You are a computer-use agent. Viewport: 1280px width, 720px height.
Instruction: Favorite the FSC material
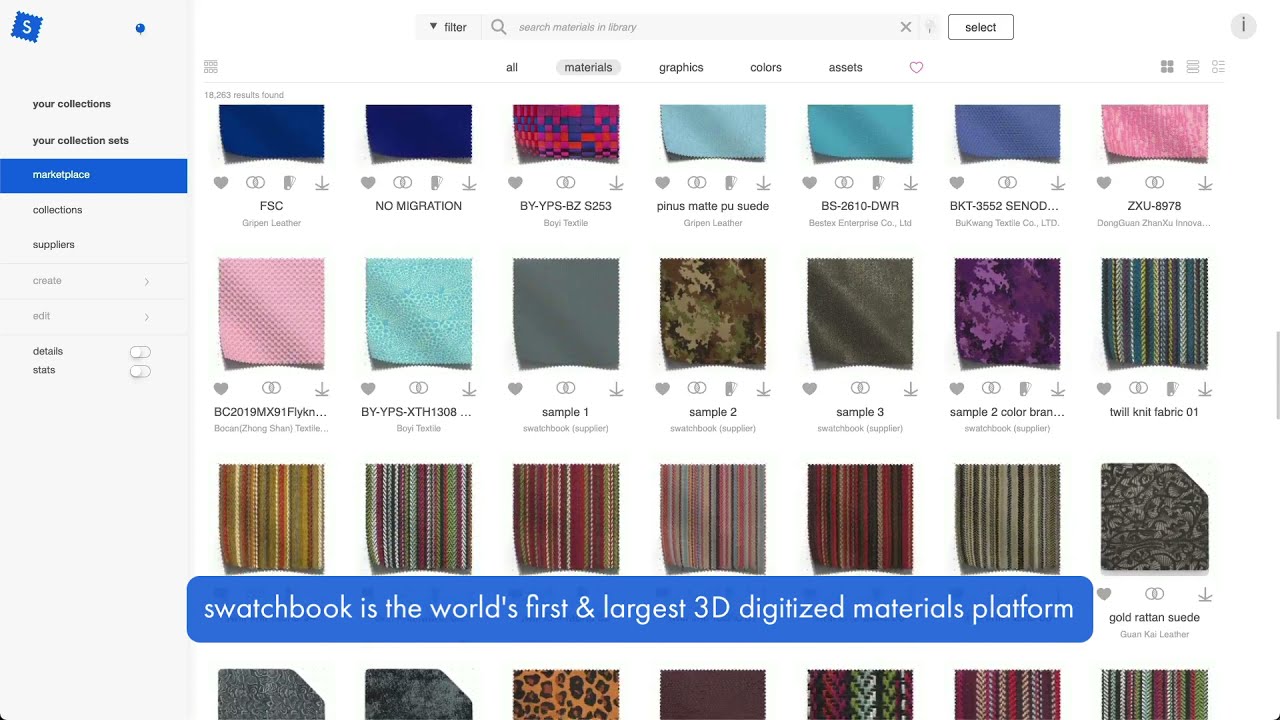[x=221, y=183]
